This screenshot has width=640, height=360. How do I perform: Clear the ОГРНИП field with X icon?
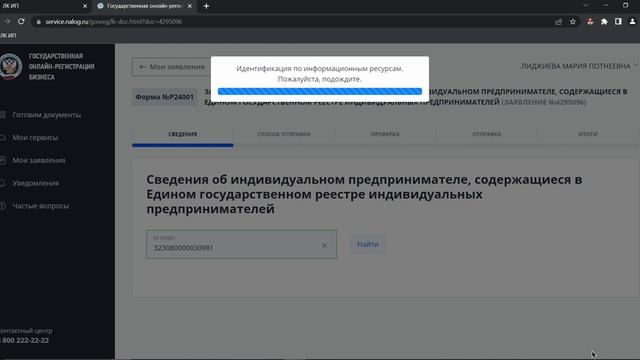pyautogui.click(x=324, y=245)
